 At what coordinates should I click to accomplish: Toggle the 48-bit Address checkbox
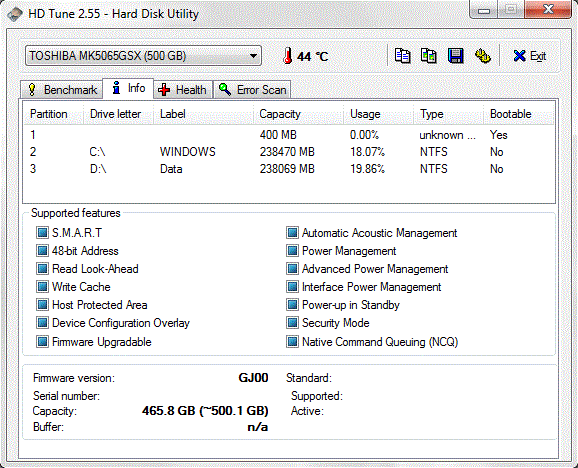pyautogui.click(x=42, y=251)
